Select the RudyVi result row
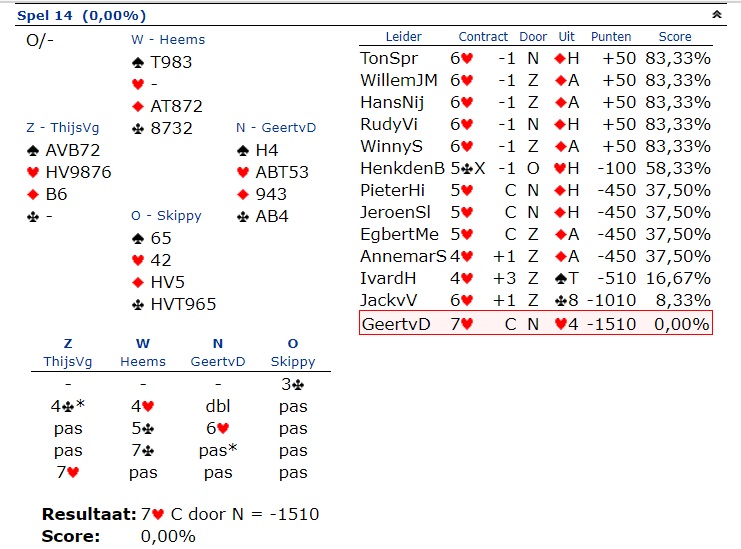 535,124
